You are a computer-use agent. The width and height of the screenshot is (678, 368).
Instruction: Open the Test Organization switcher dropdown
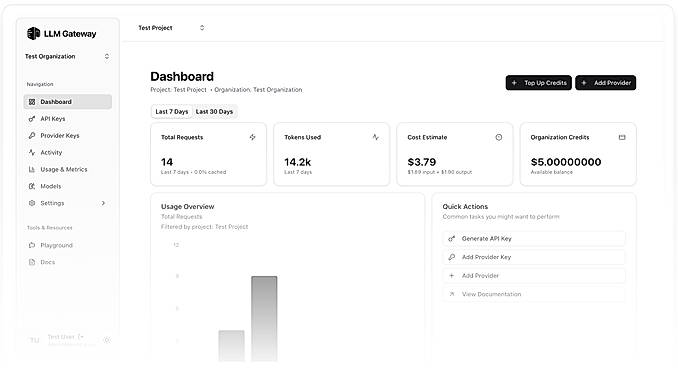(67, 57)
